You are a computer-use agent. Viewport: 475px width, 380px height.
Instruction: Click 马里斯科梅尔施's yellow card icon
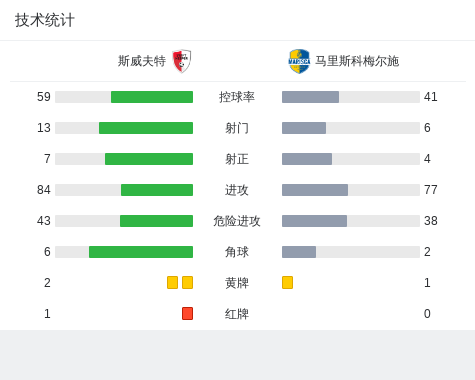pyautogui.click(x=287, y=283)
